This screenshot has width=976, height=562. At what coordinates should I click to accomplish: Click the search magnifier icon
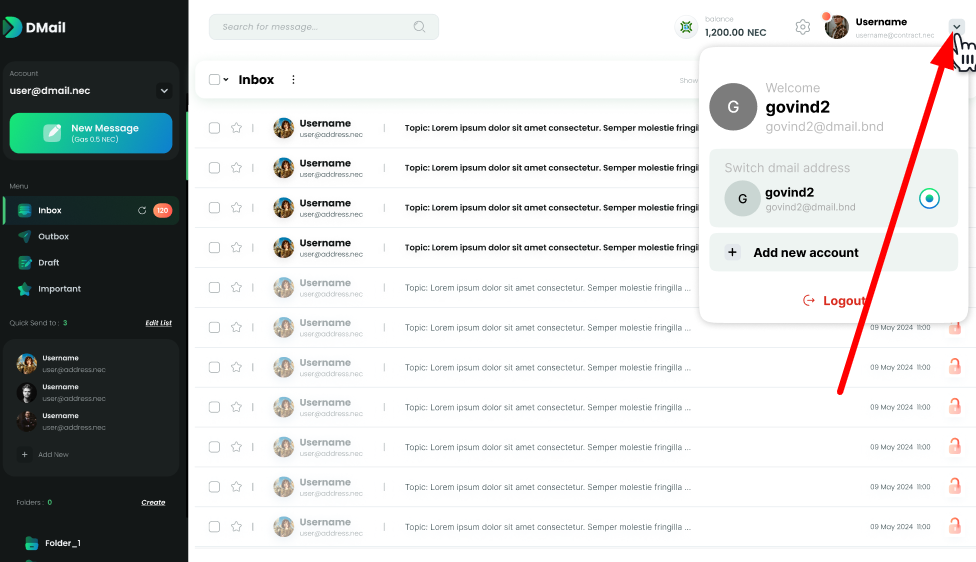pos(420,27)
